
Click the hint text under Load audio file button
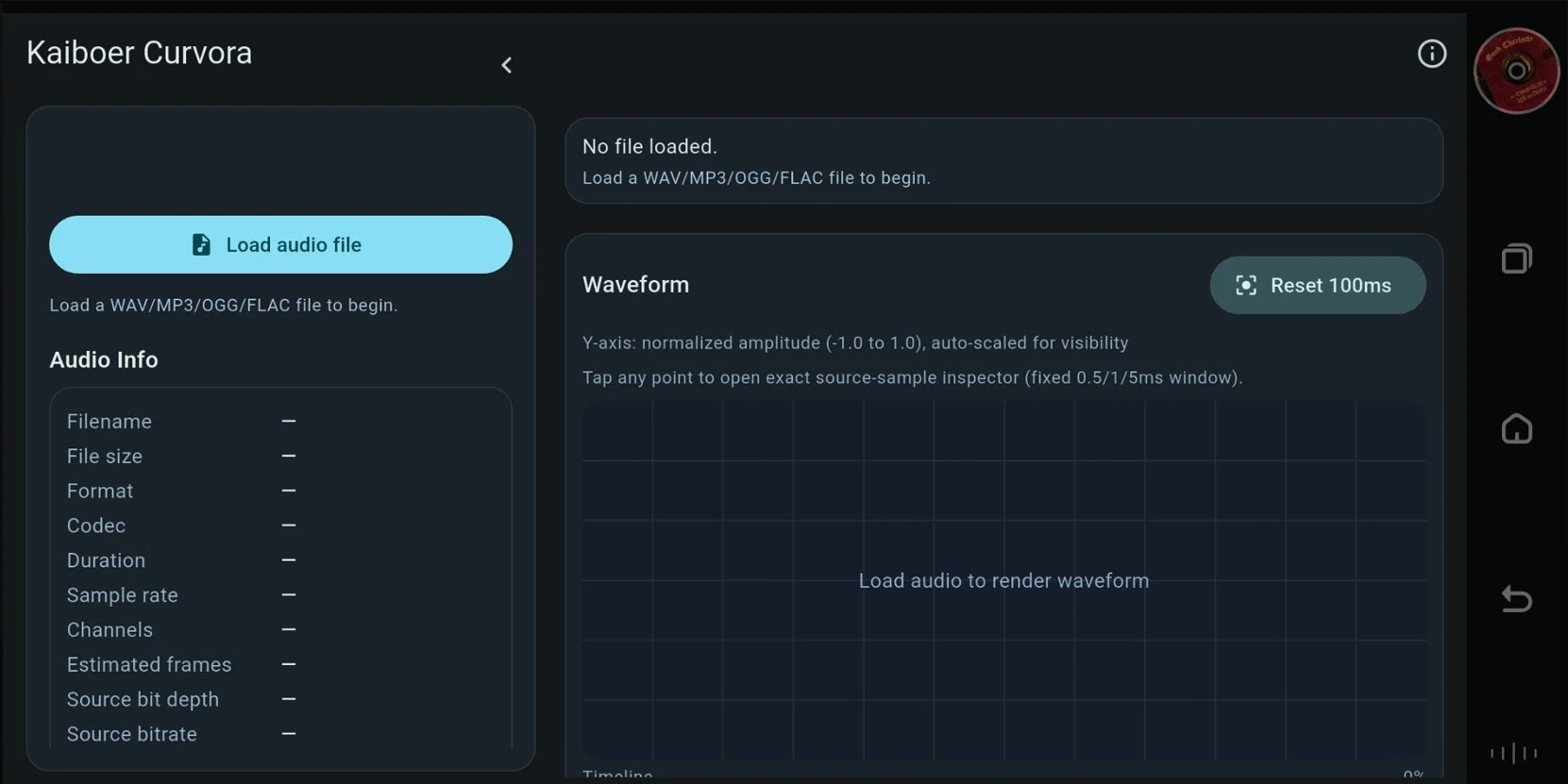tap(224, 305)
